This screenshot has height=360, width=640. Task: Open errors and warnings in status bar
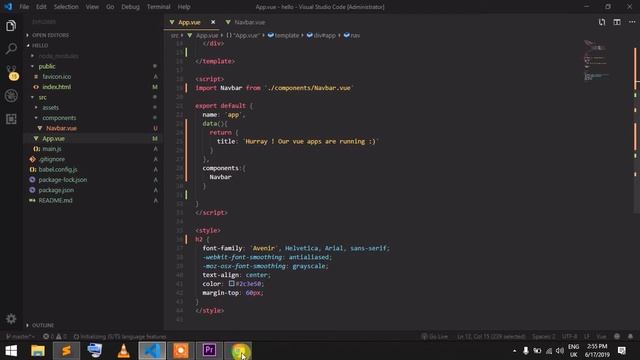[55, 337]
